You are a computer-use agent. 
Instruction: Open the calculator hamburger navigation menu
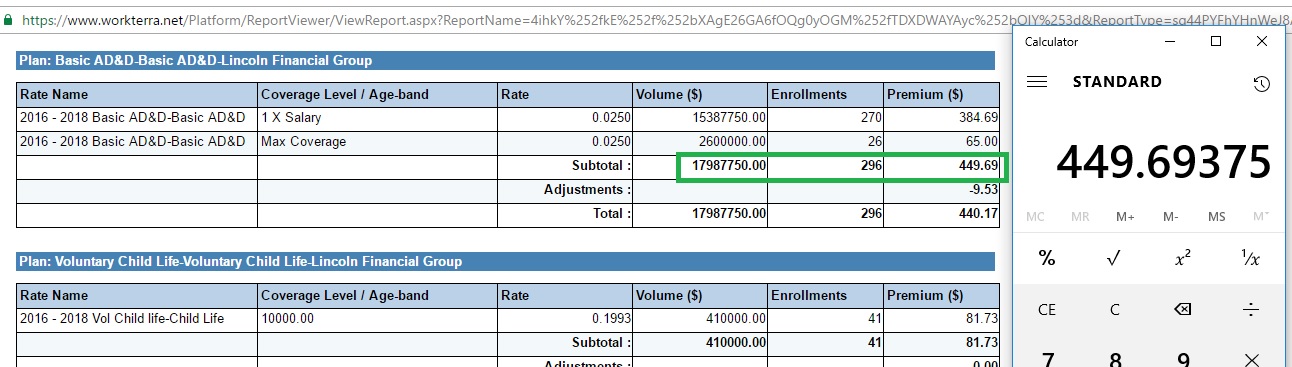(x=1037, y=82)
